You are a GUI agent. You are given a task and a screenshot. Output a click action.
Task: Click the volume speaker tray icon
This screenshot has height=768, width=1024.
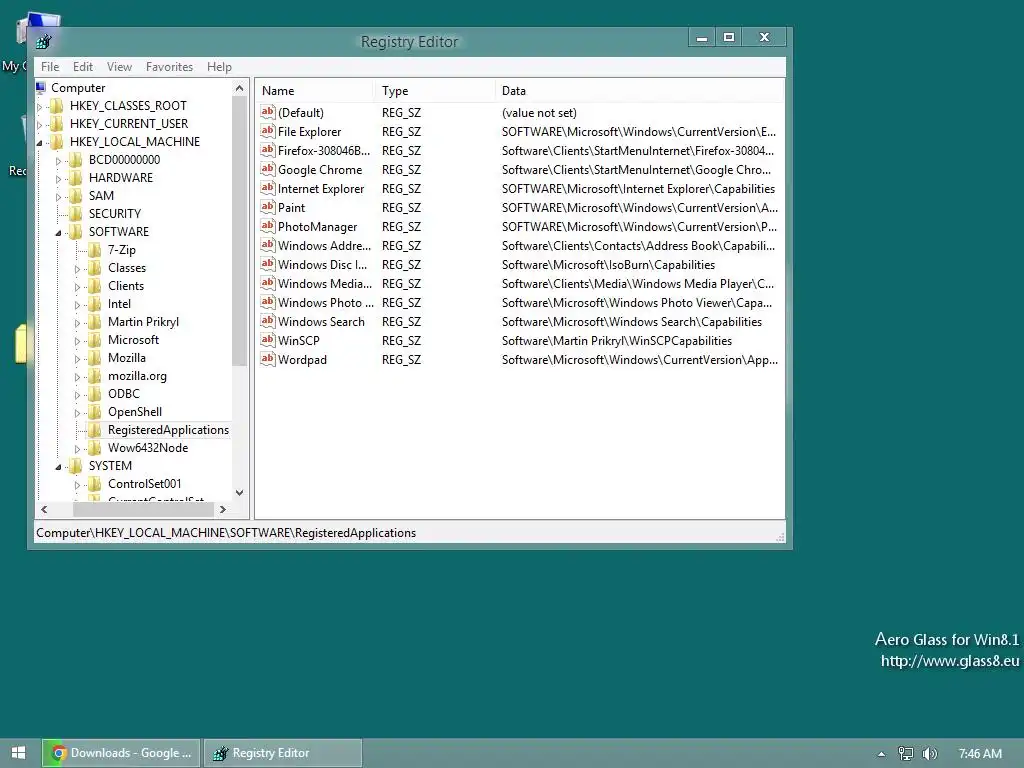pos(929,754)
